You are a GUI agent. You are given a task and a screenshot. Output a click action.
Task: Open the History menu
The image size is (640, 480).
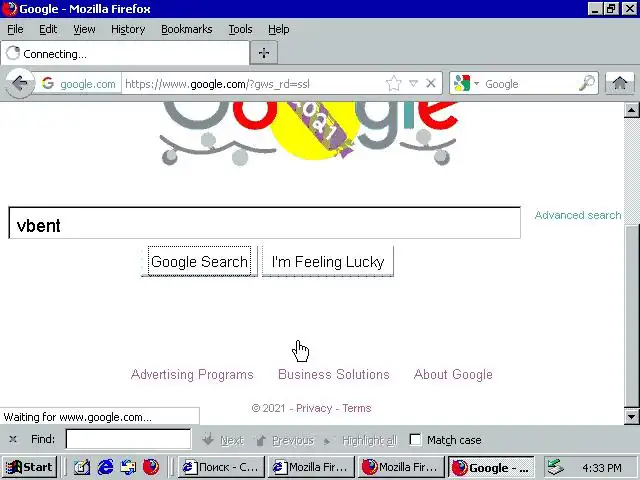coord(128,29)
